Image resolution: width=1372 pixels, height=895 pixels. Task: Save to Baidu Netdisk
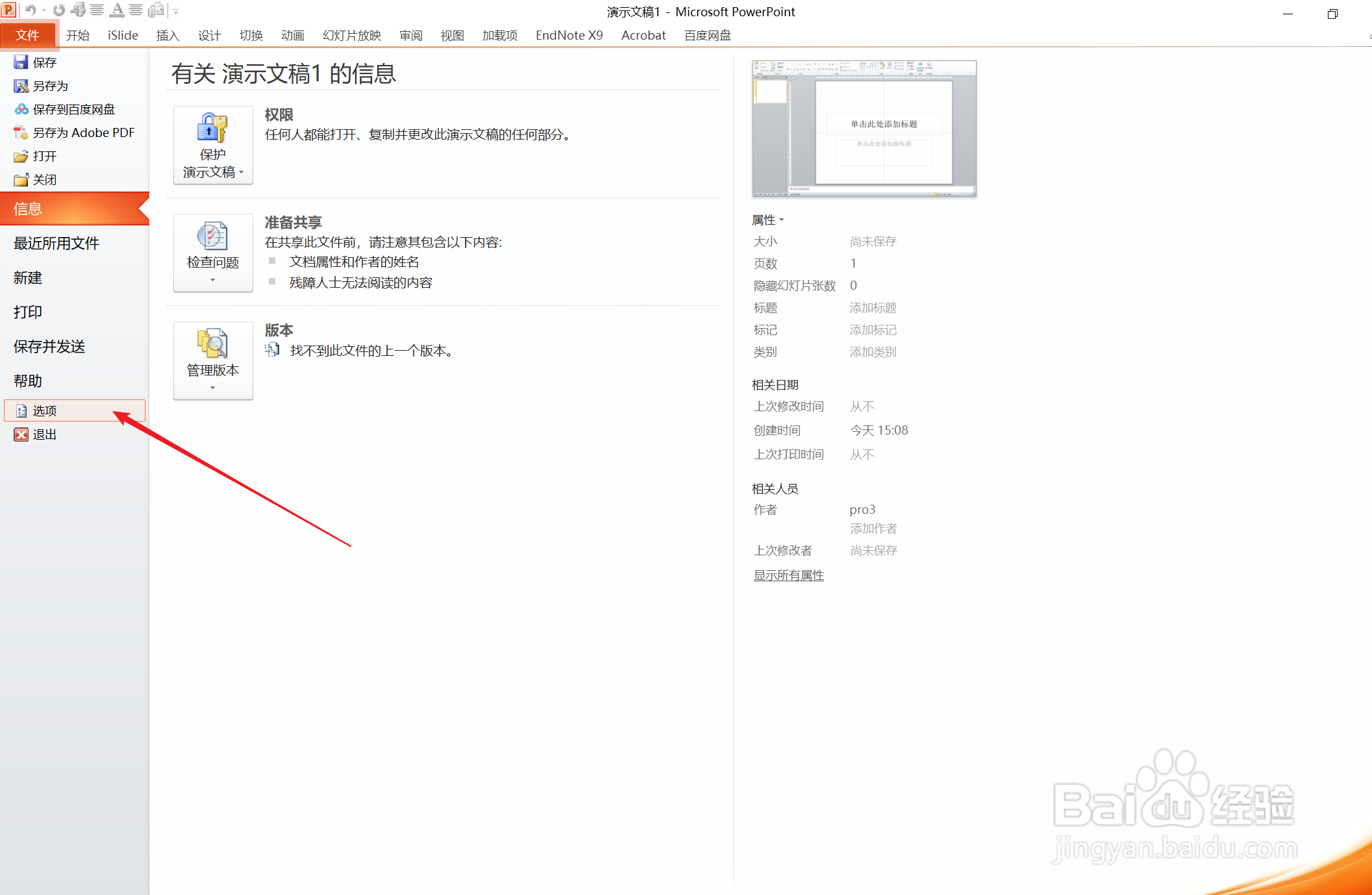73,109
